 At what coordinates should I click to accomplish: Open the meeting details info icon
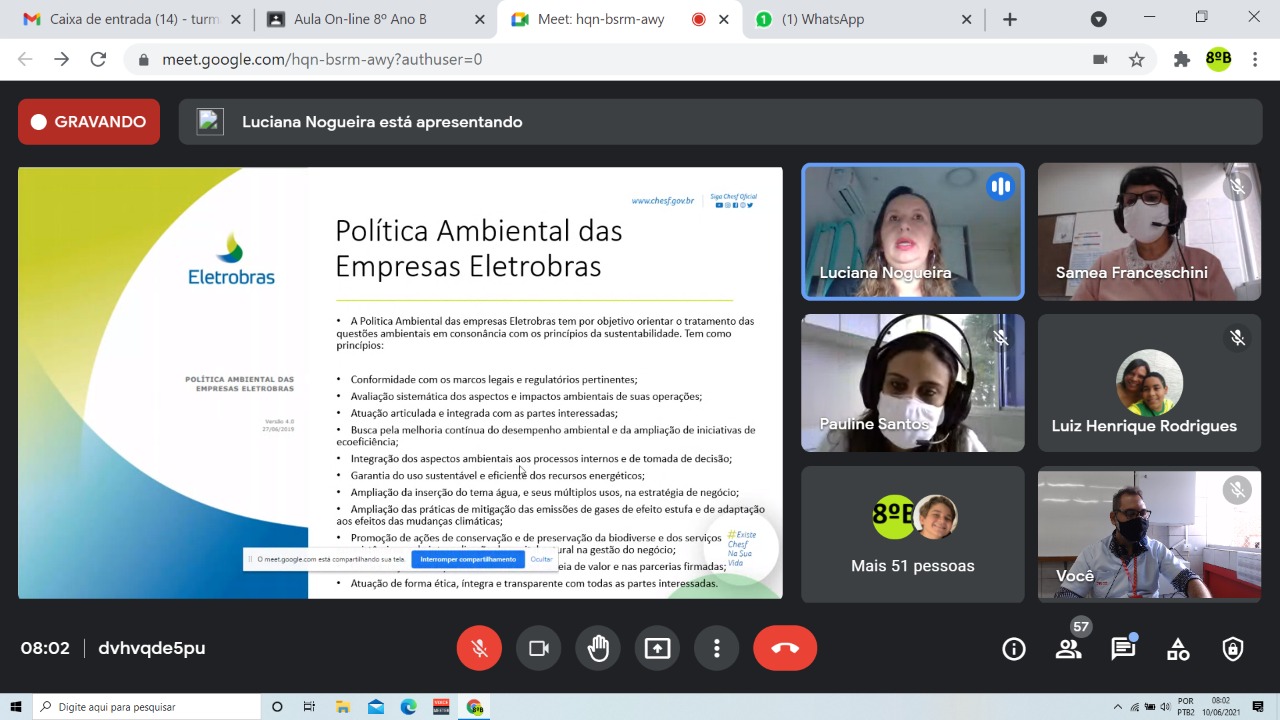pyautogui.click(x=1014, y=649)
